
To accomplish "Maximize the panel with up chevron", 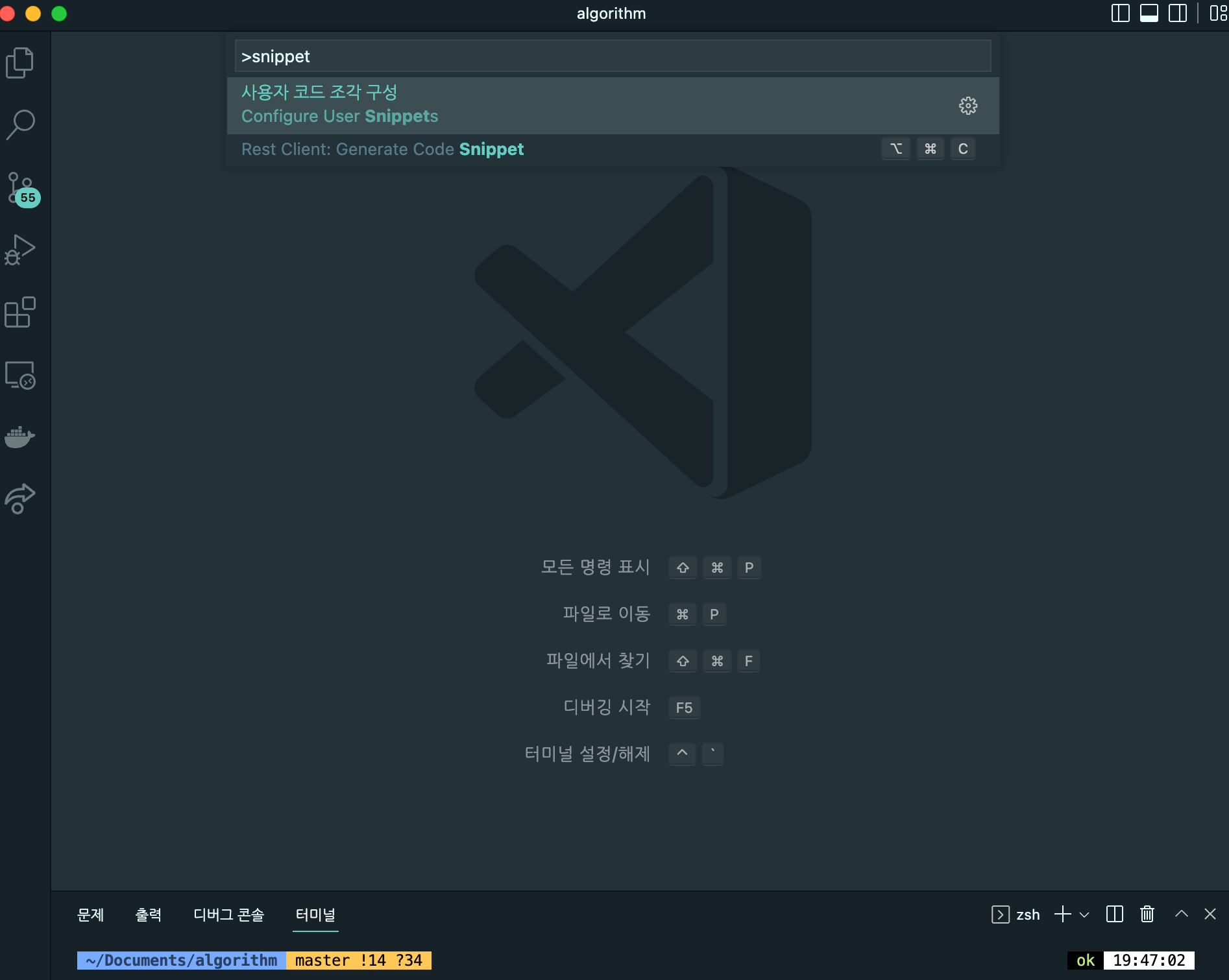I will 1182,914.
